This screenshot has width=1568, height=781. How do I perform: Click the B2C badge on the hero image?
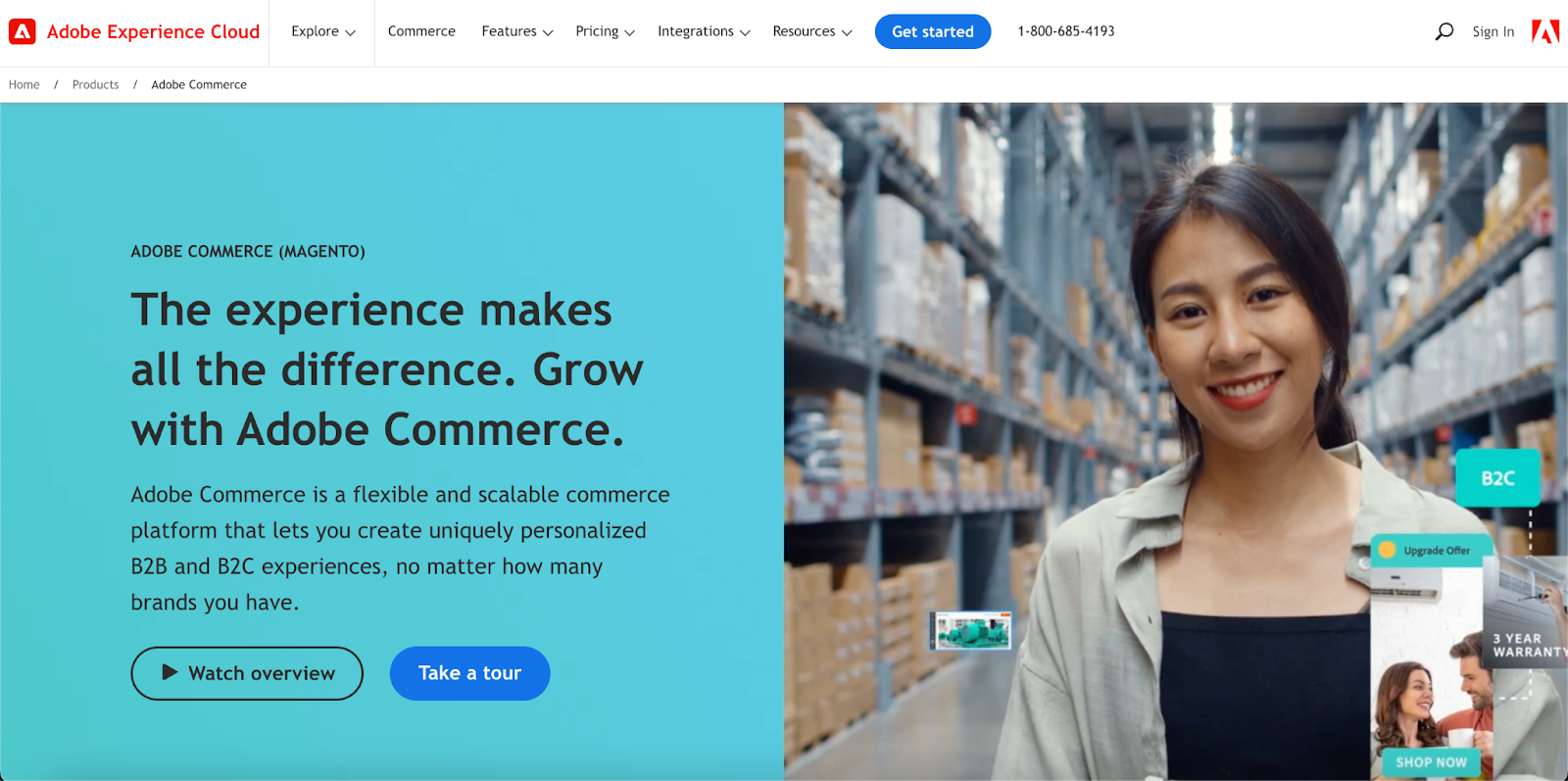1497,478
